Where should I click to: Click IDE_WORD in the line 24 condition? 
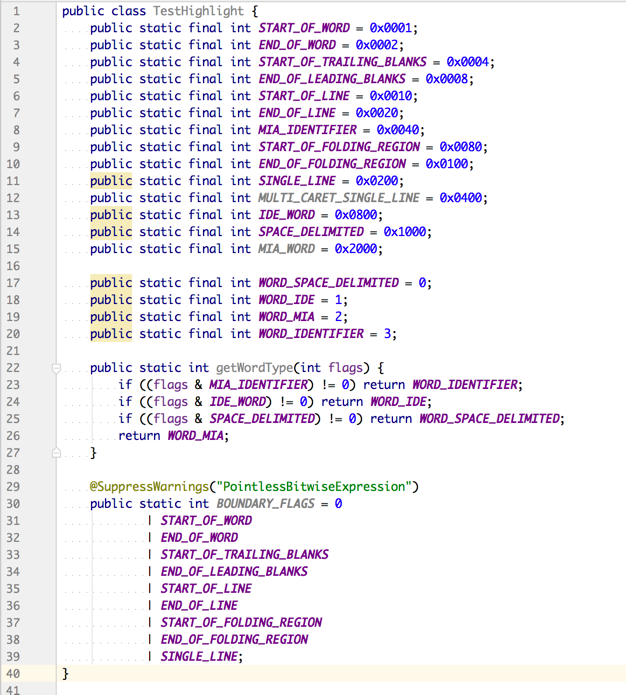[238, 402]
